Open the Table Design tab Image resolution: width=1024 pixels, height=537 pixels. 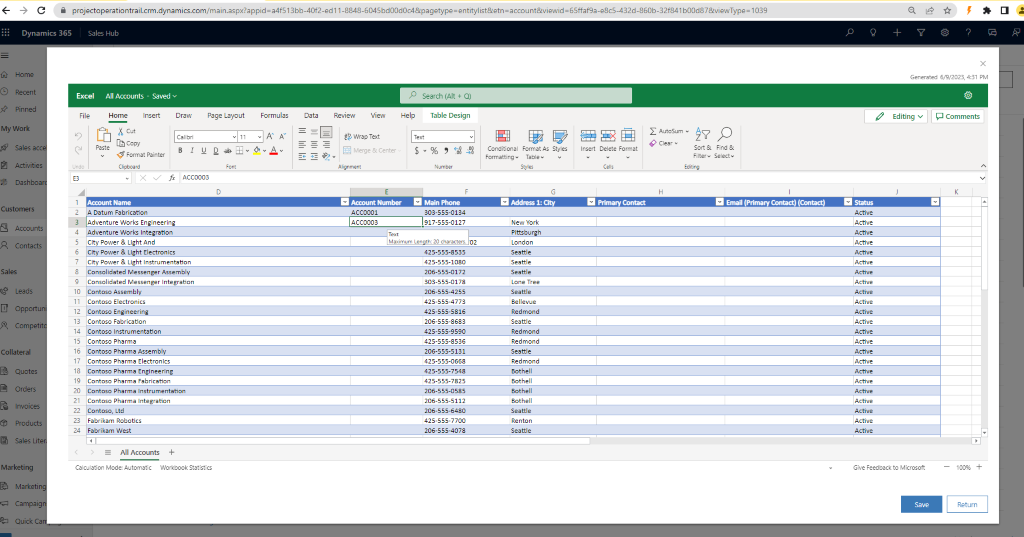[450, 116]
